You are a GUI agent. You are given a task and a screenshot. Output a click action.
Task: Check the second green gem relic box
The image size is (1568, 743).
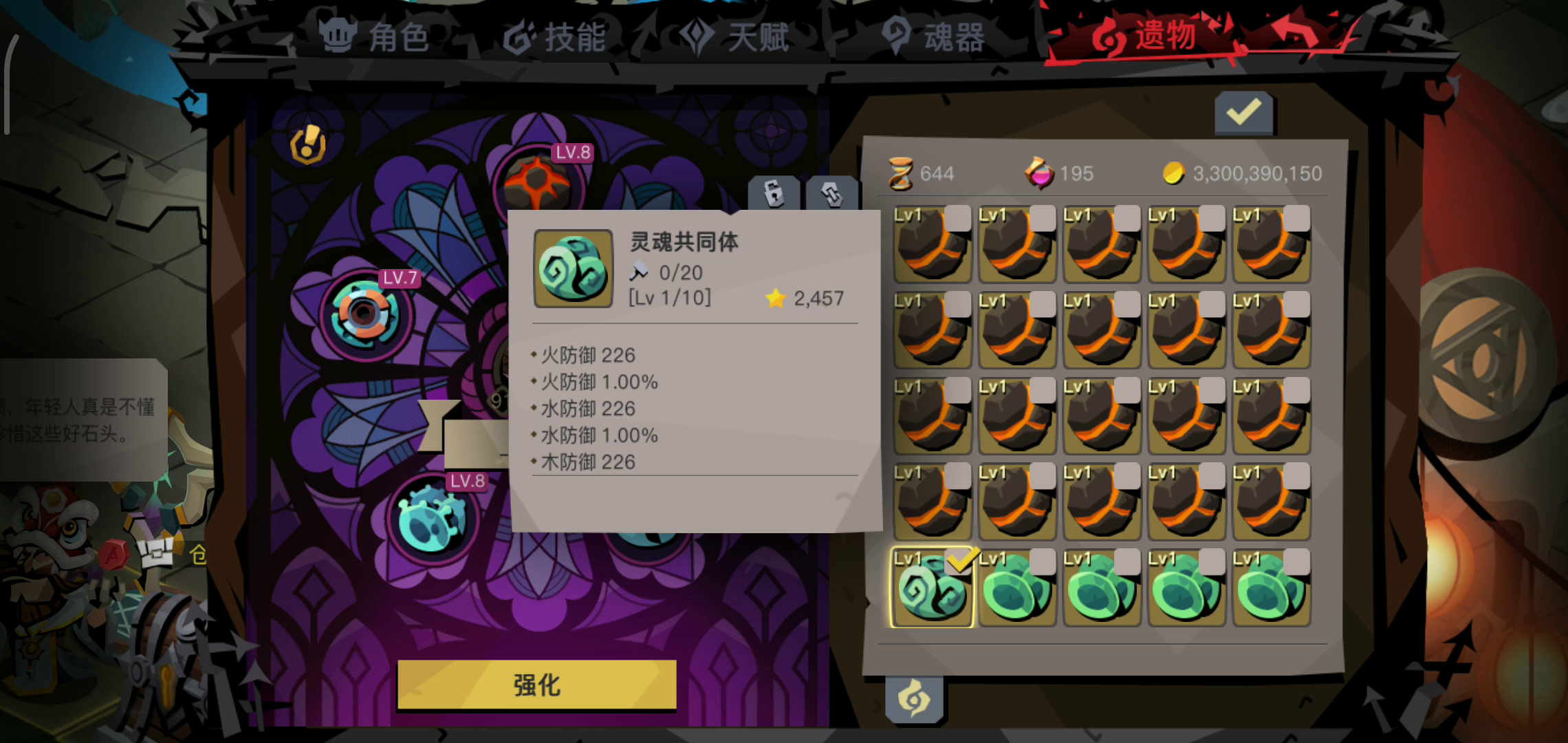point(1042,562)
